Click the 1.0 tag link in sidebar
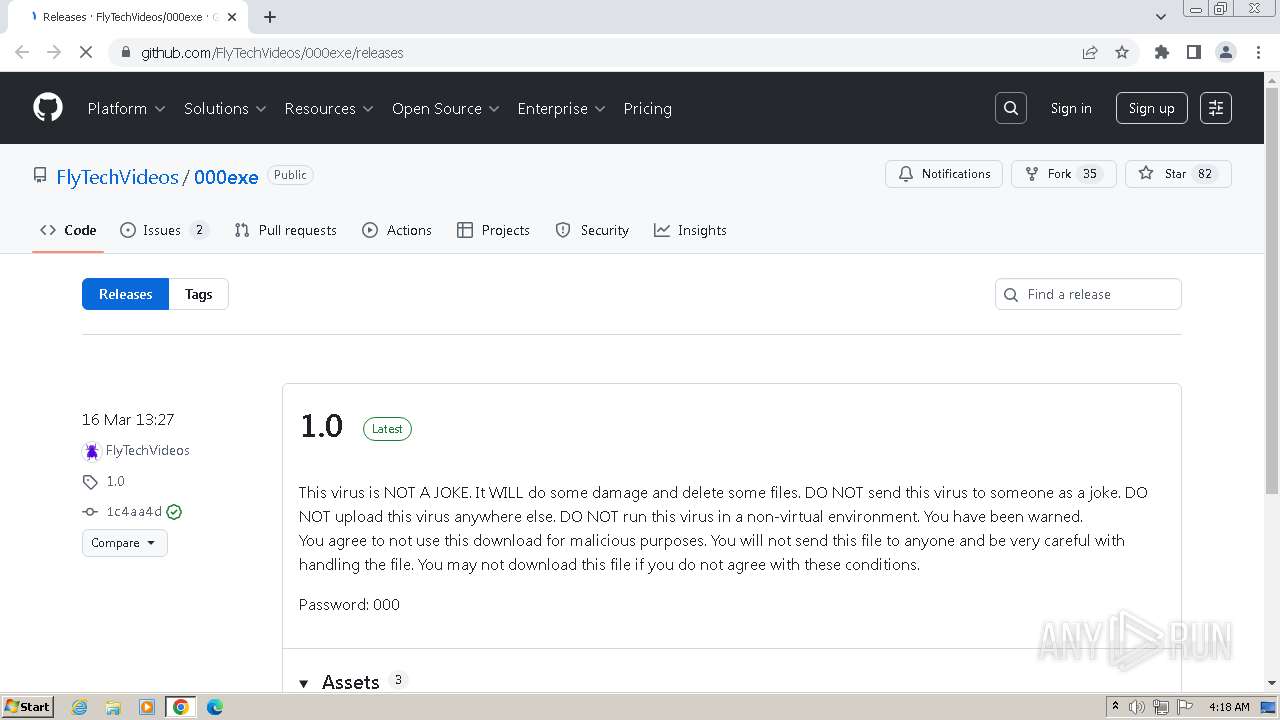1280x720 pixels. click(x=116, y=481)
